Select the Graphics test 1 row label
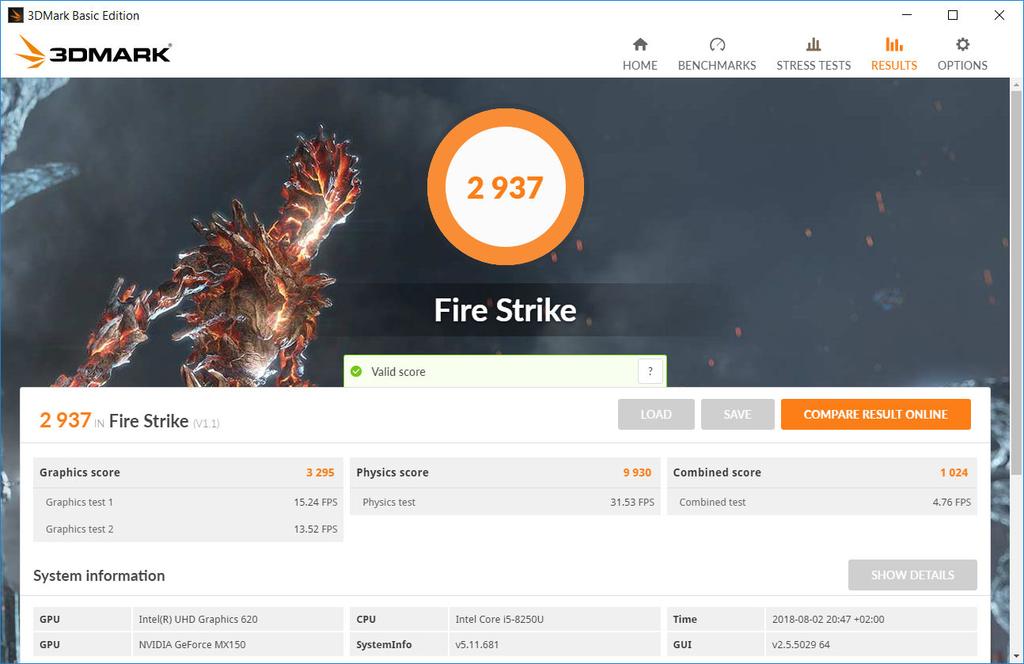 [79, 502]
